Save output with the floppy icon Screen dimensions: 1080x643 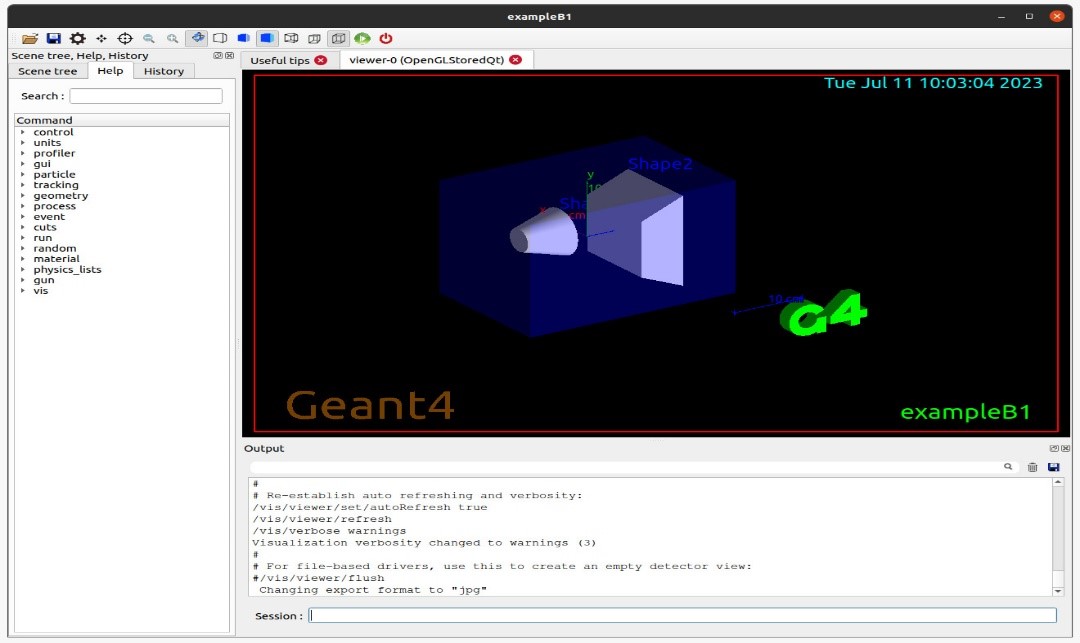tap(1054, 467)
